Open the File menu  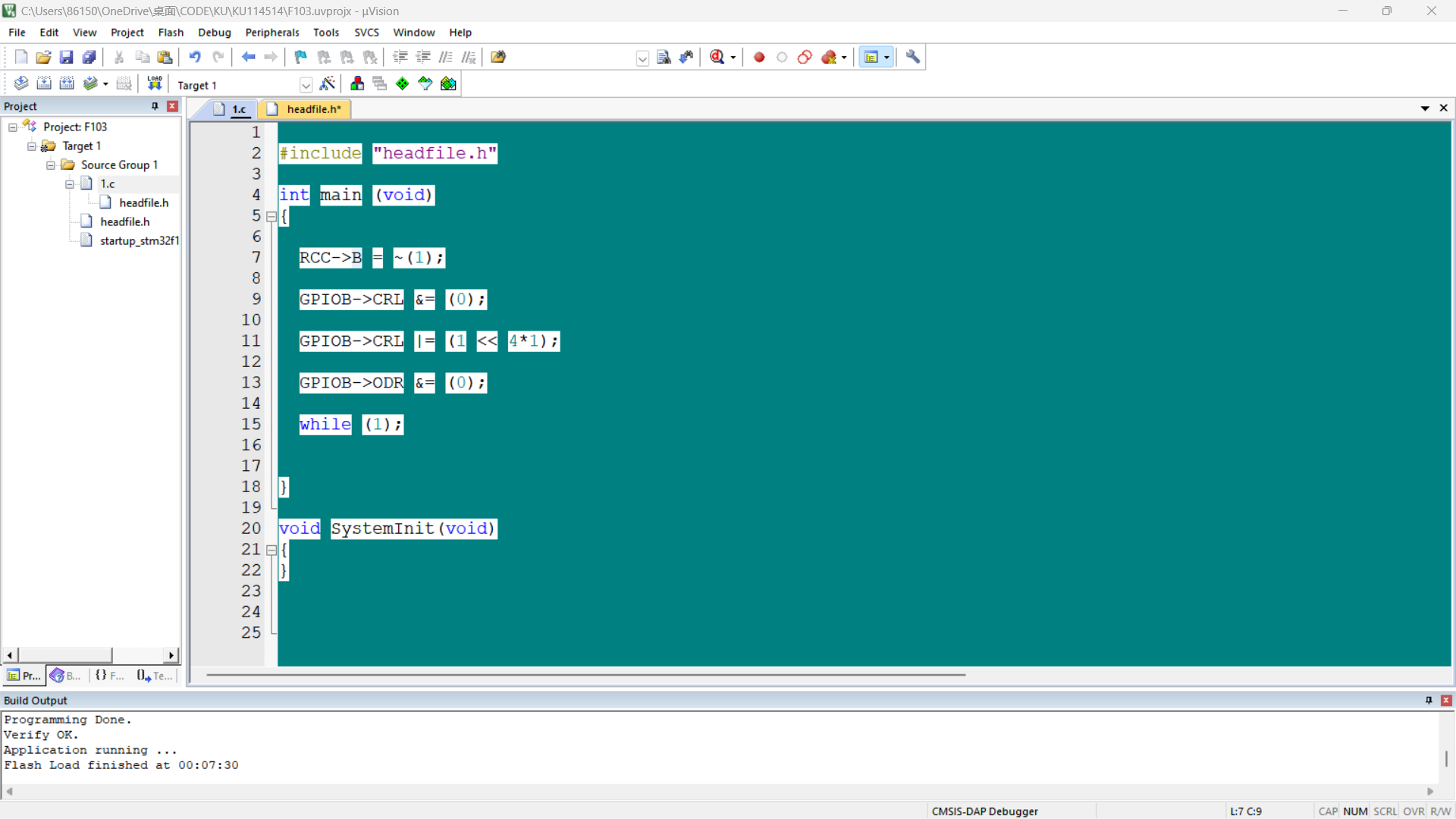[x=17, y=33]
